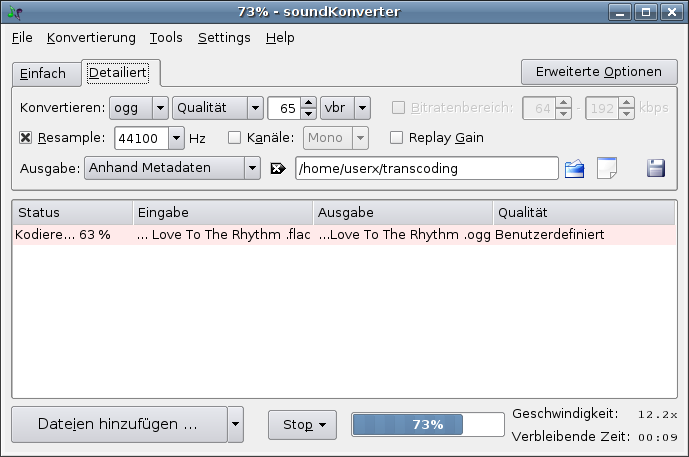Click the soundKonverter title bar app icon

12,12
